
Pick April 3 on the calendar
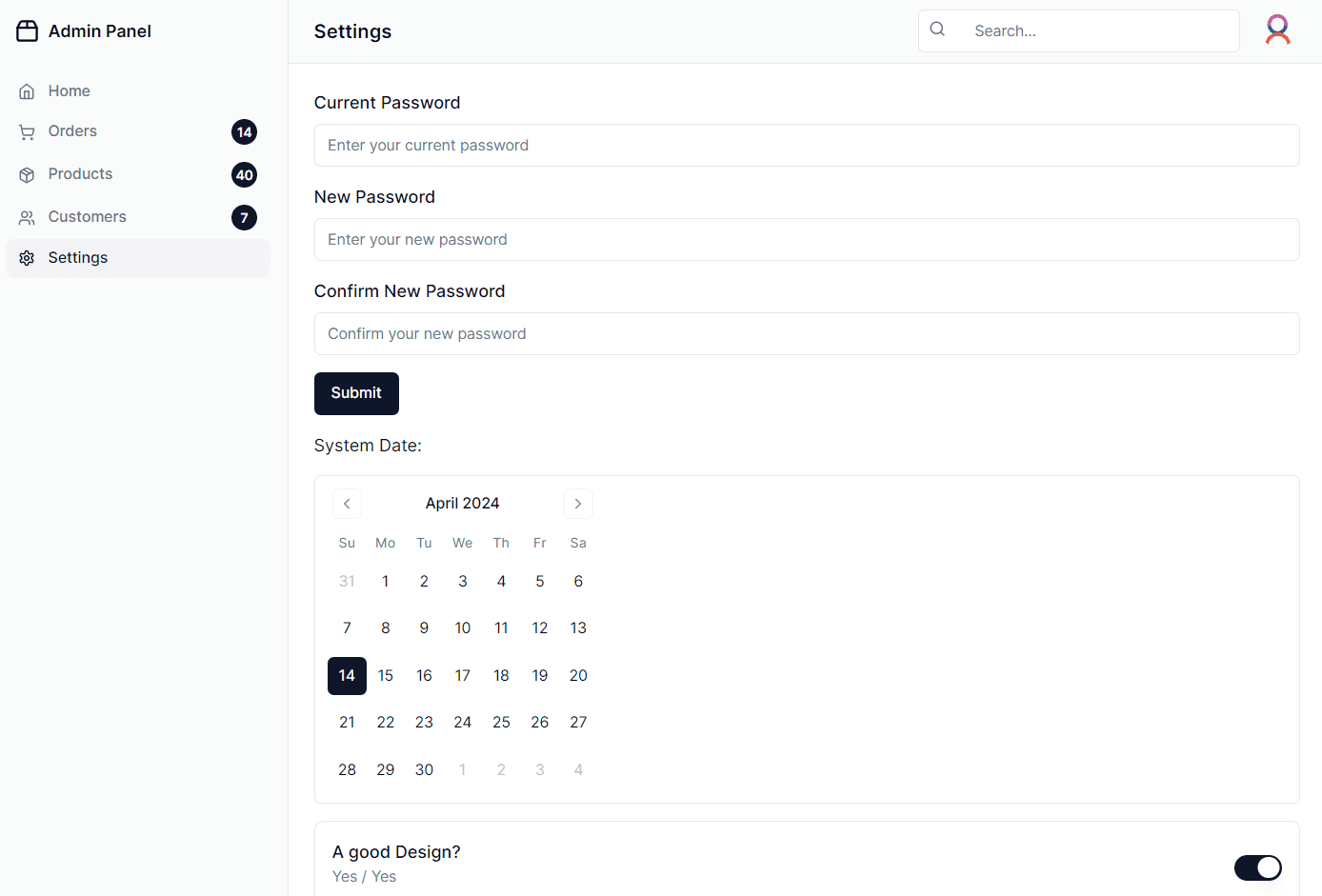(463, 582)
